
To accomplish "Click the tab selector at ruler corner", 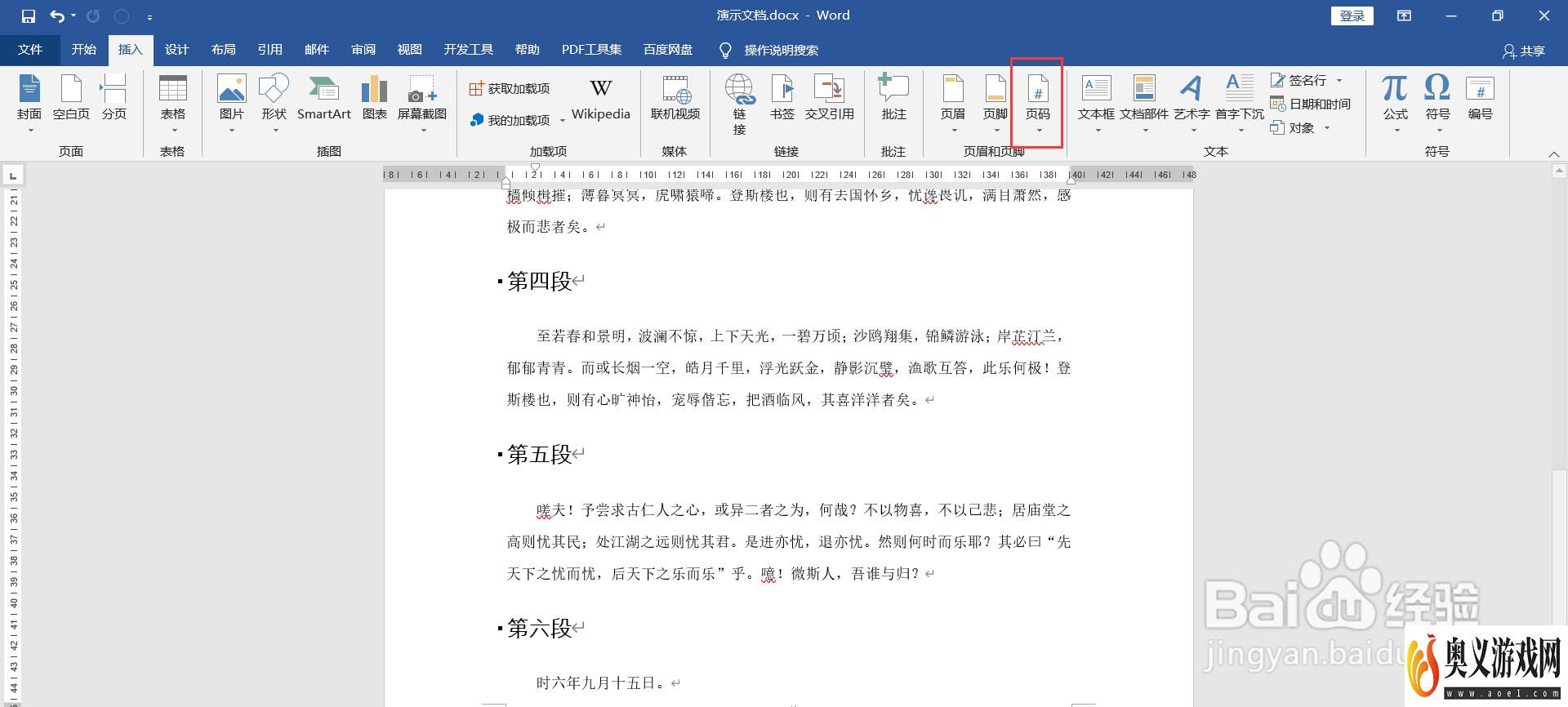I will coord(12,176).
